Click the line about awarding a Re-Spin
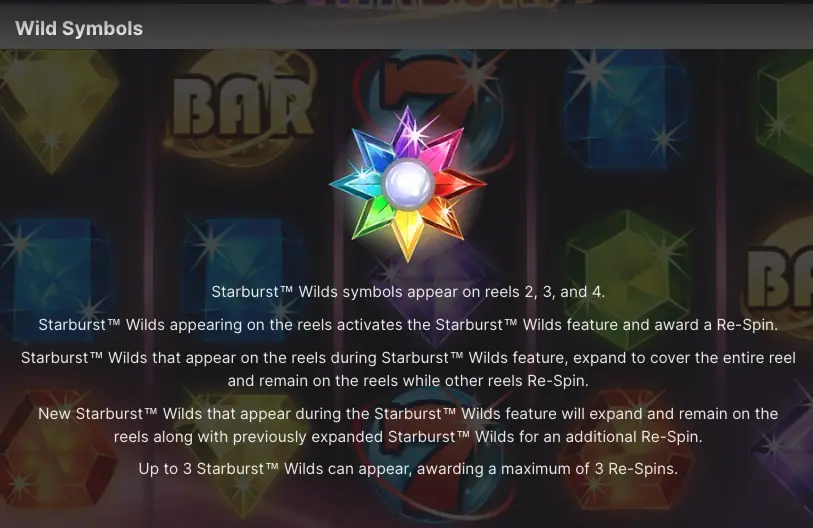This screenshot has width=813, height=528. (408, 325)
